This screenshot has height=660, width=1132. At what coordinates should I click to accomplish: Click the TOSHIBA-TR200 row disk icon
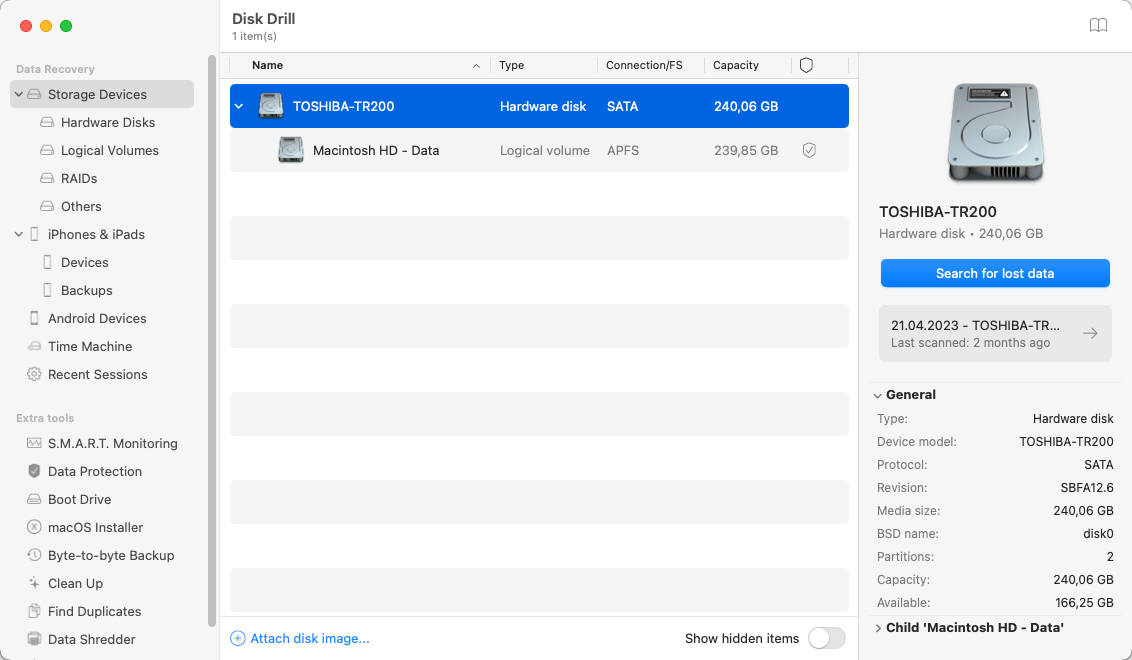[271, 106]
